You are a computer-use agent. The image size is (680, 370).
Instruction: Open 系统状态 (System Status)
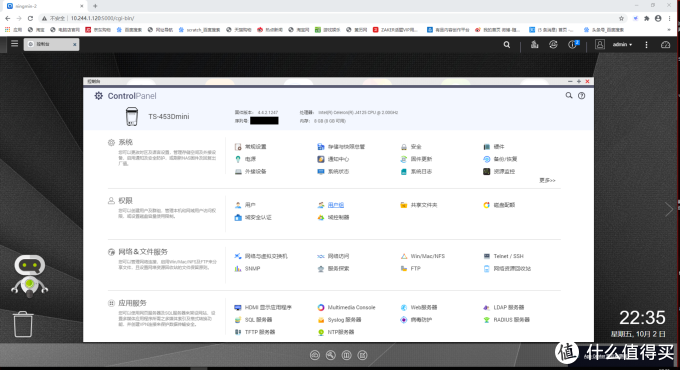(333, 171)
